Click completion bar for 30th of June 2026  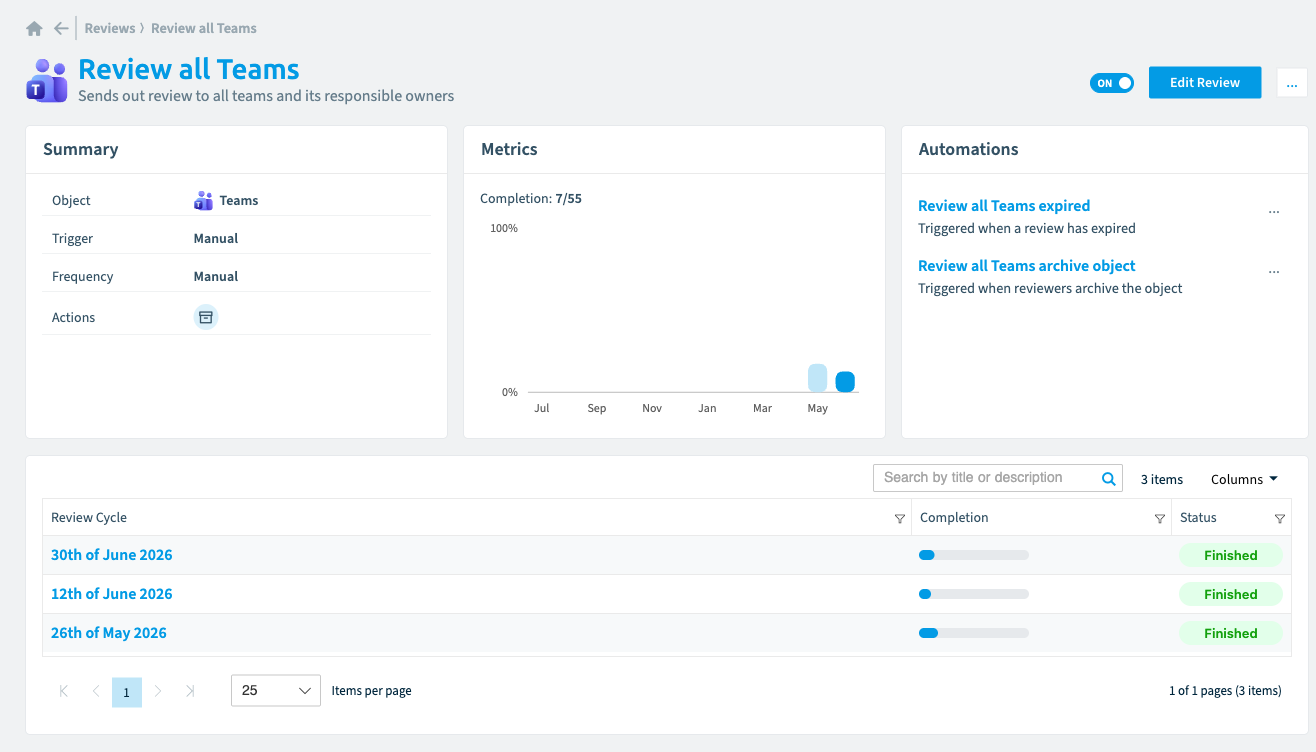[974, 555]
